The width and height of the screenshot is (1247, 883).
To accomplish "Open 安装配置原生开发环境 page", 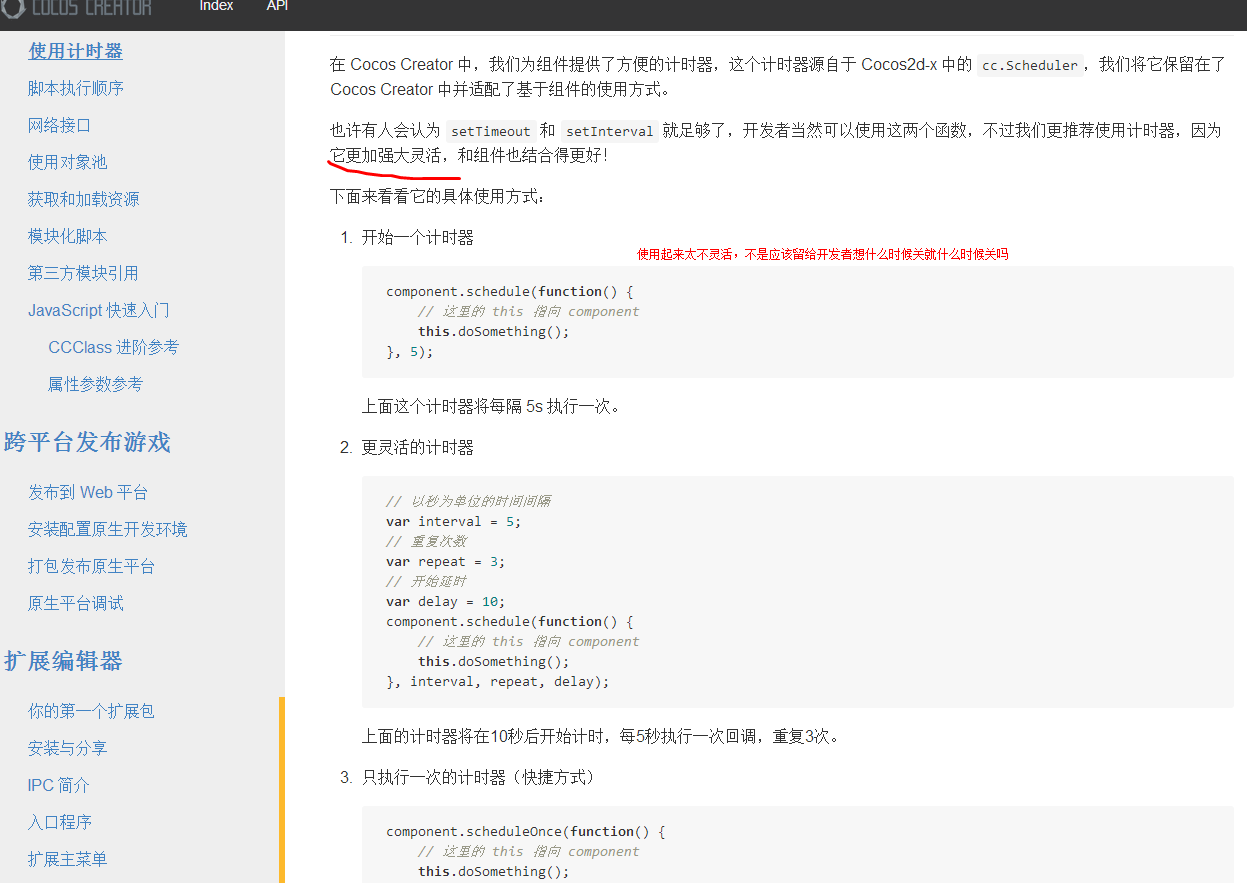I will click(x=107, y=529).
